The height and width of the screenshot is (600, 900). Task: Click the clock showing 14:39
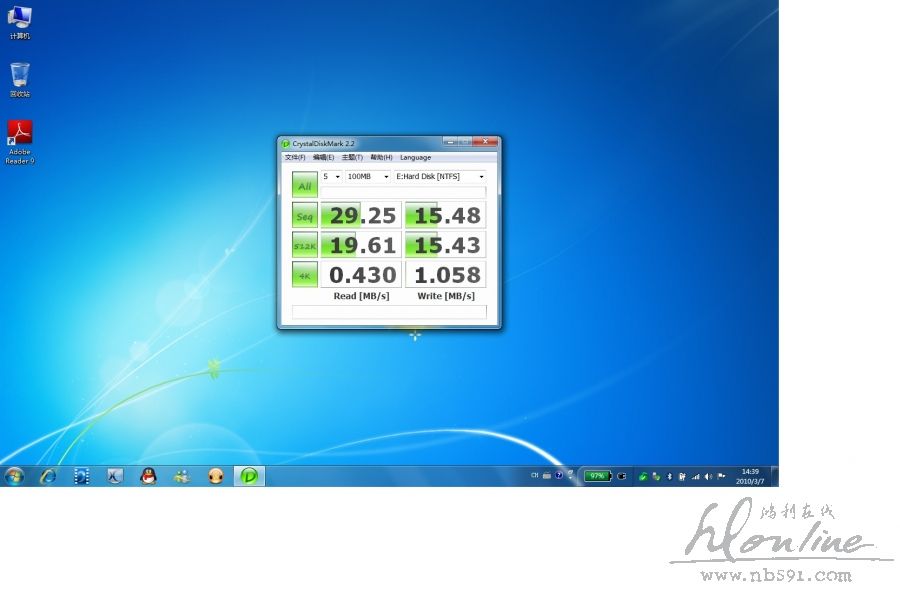750,476
